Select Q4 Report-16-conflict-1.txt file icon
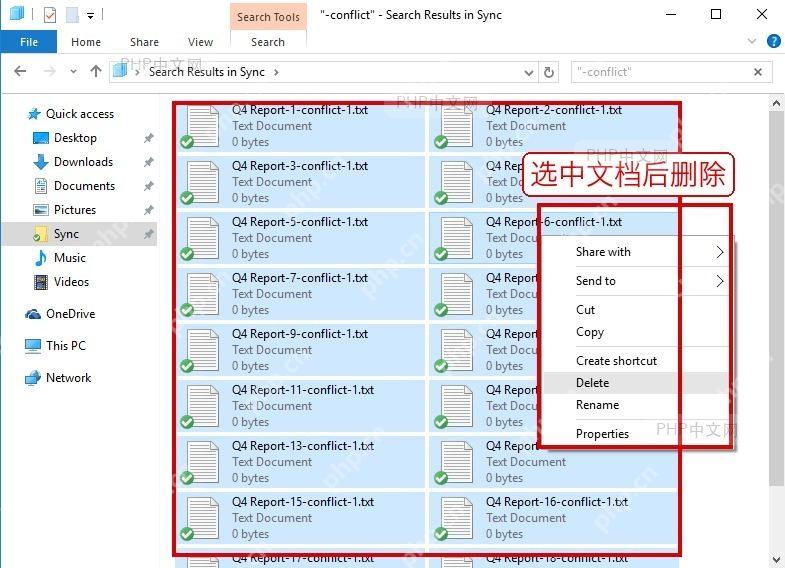 click(x=455, y=519)
